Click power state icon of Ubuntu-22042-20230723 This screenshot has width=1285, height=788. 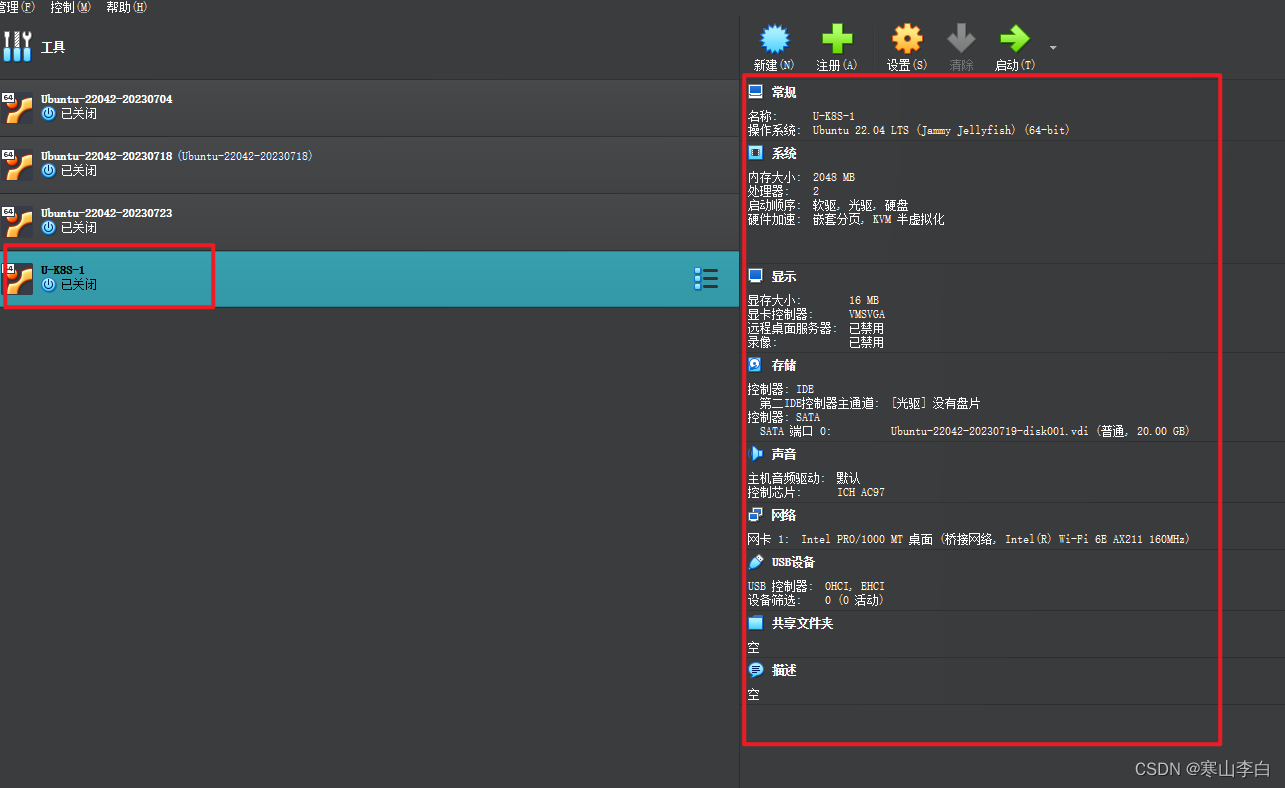48,228
